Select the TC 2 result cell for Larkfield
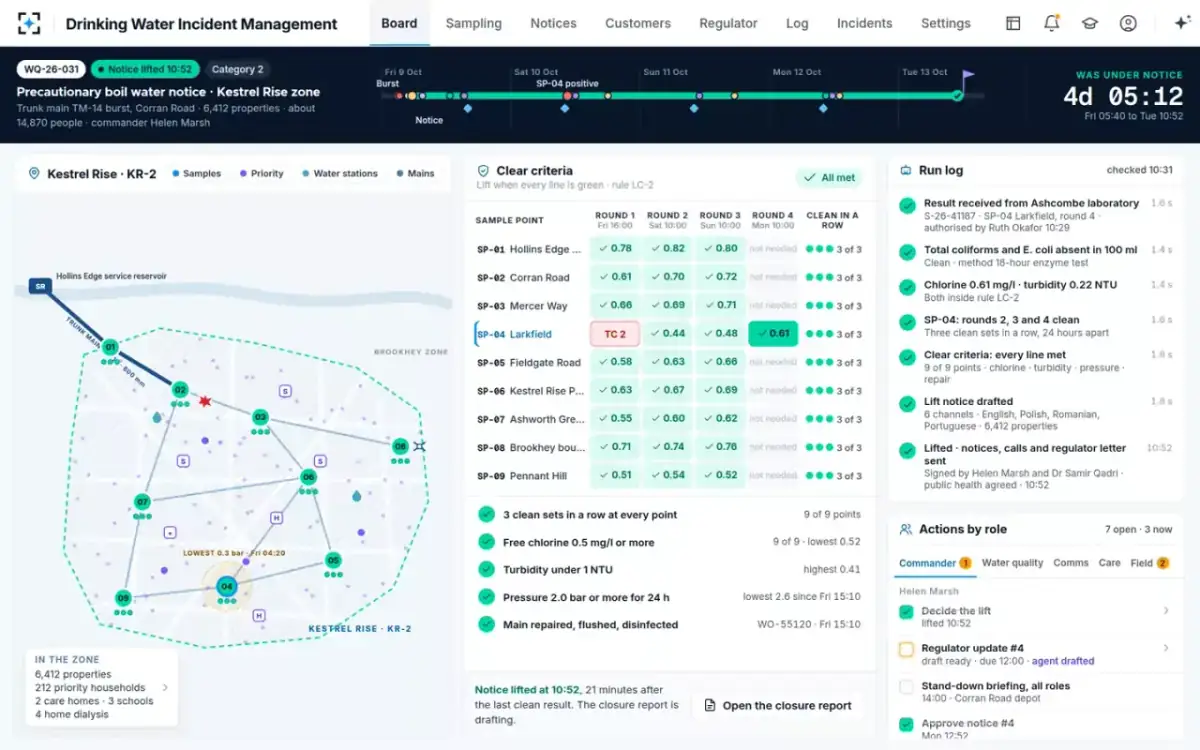1200x750 pixels. [x=615, y=334]
